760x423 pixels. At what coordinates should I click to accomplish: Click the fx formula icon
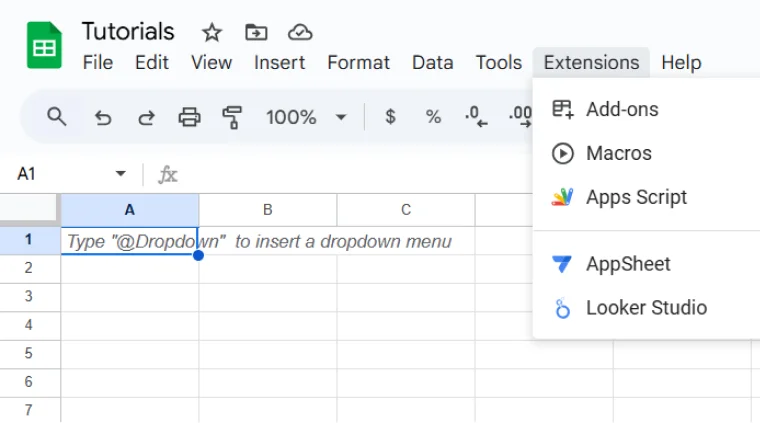pyautogui.click(x=168, y=174)
